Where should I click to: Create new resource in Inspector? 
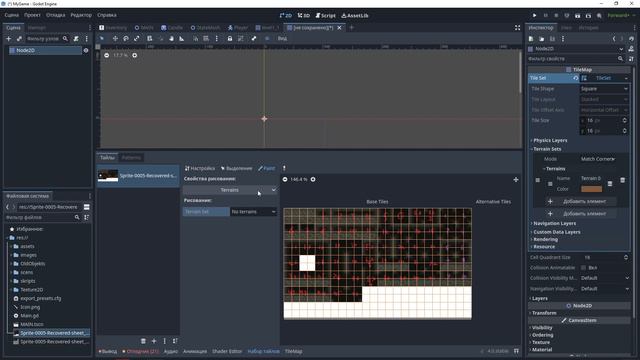click(x=531, y=39)
